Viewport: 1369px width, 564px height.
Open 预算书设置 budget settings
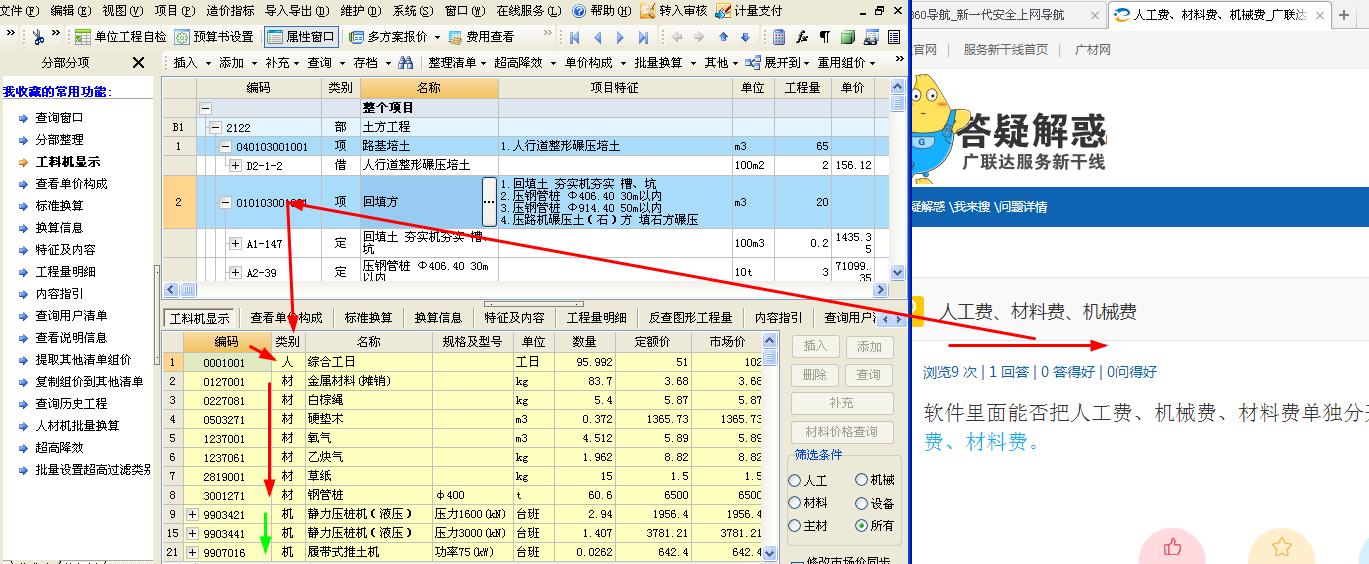coord(214,37)
